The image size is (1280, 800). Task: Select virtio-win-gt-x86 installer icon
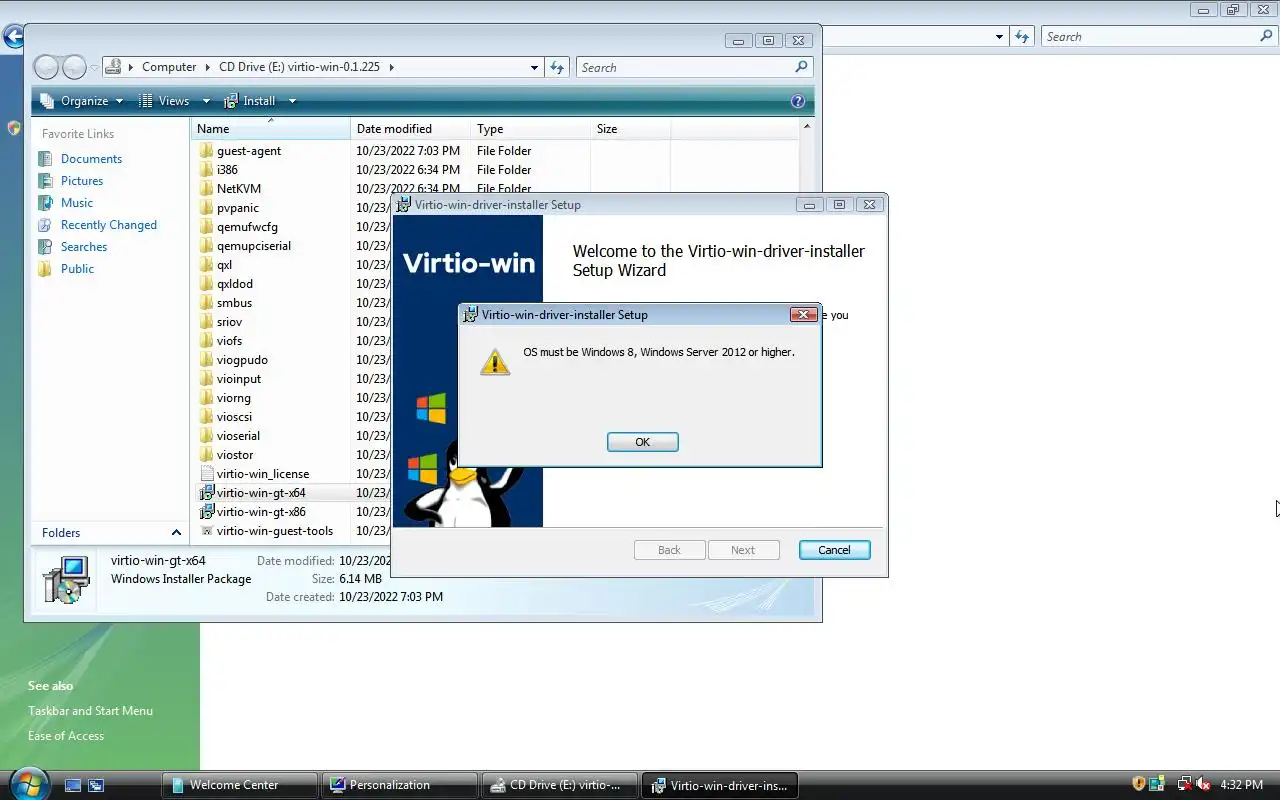pos(206,512)
